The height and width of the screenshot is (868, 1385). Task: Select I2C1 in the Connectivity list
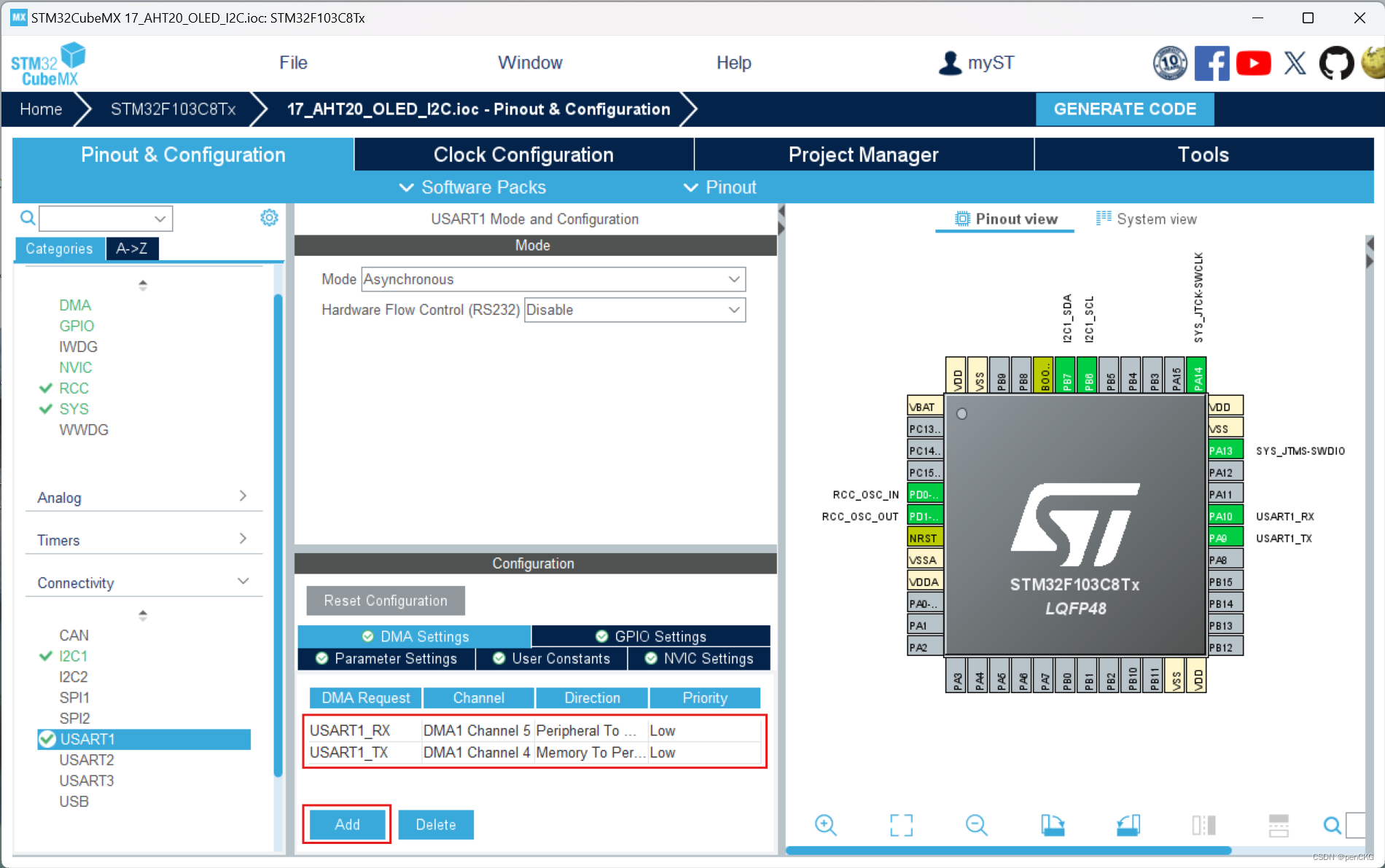(x=73, y=656)
